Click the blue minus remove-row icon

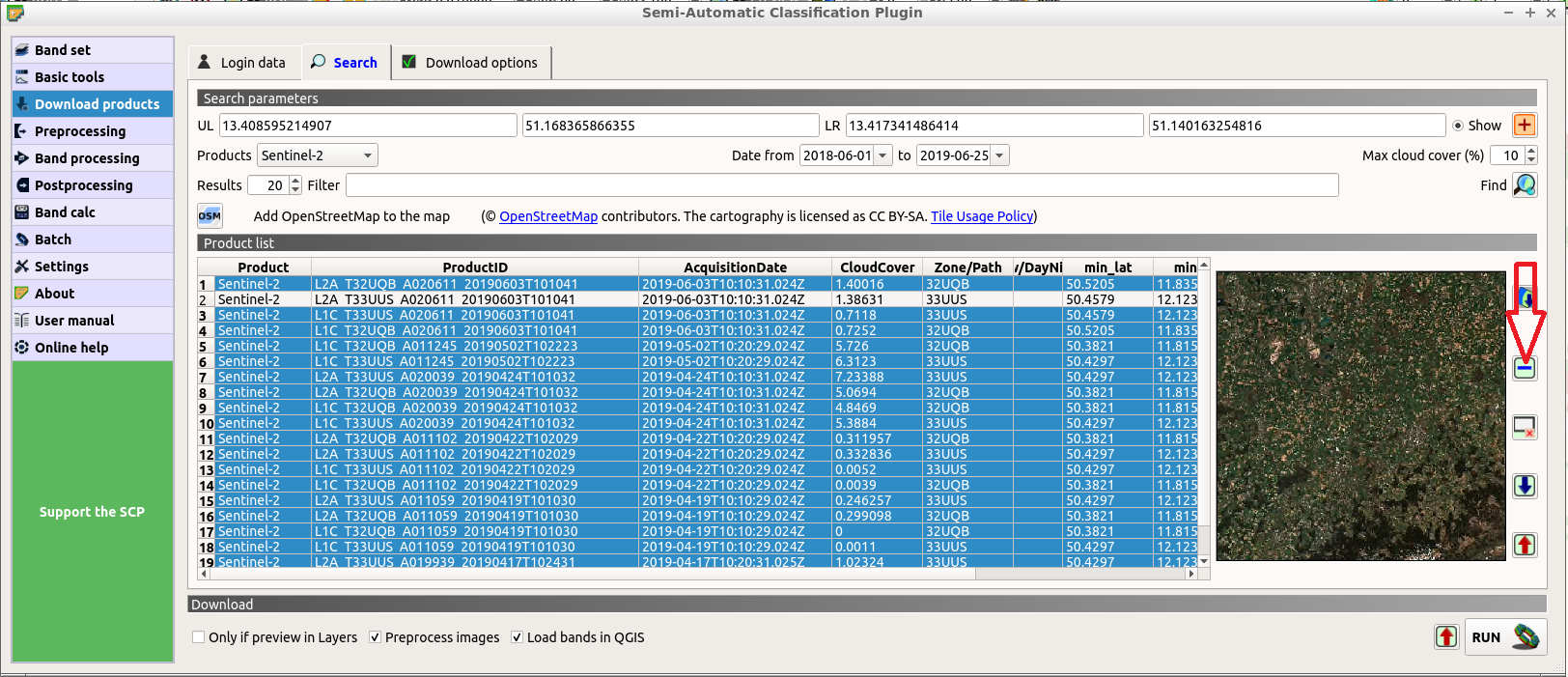[x=1525, y=368]
